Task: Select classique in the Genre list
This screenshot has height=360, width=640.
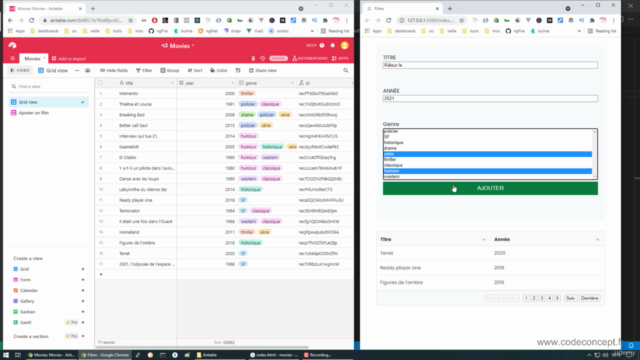Action: (x=488, y=165)
